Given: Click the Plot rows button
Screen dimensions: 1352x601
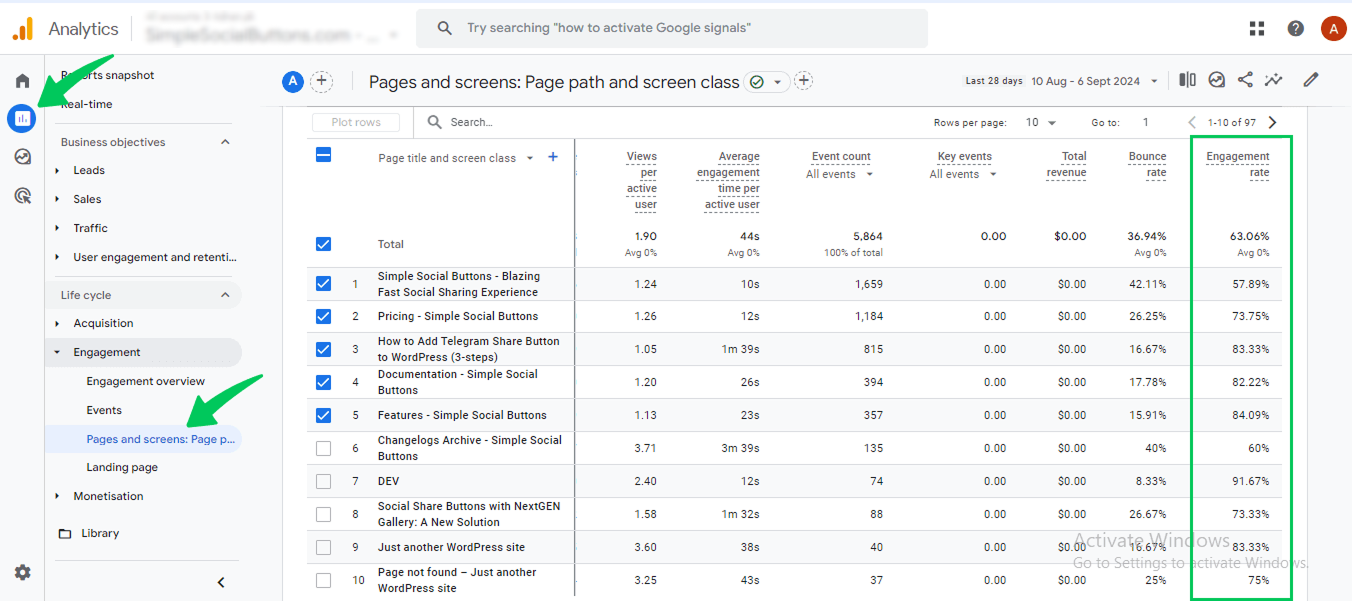Looking at the screenshot, I should point(356,122).
